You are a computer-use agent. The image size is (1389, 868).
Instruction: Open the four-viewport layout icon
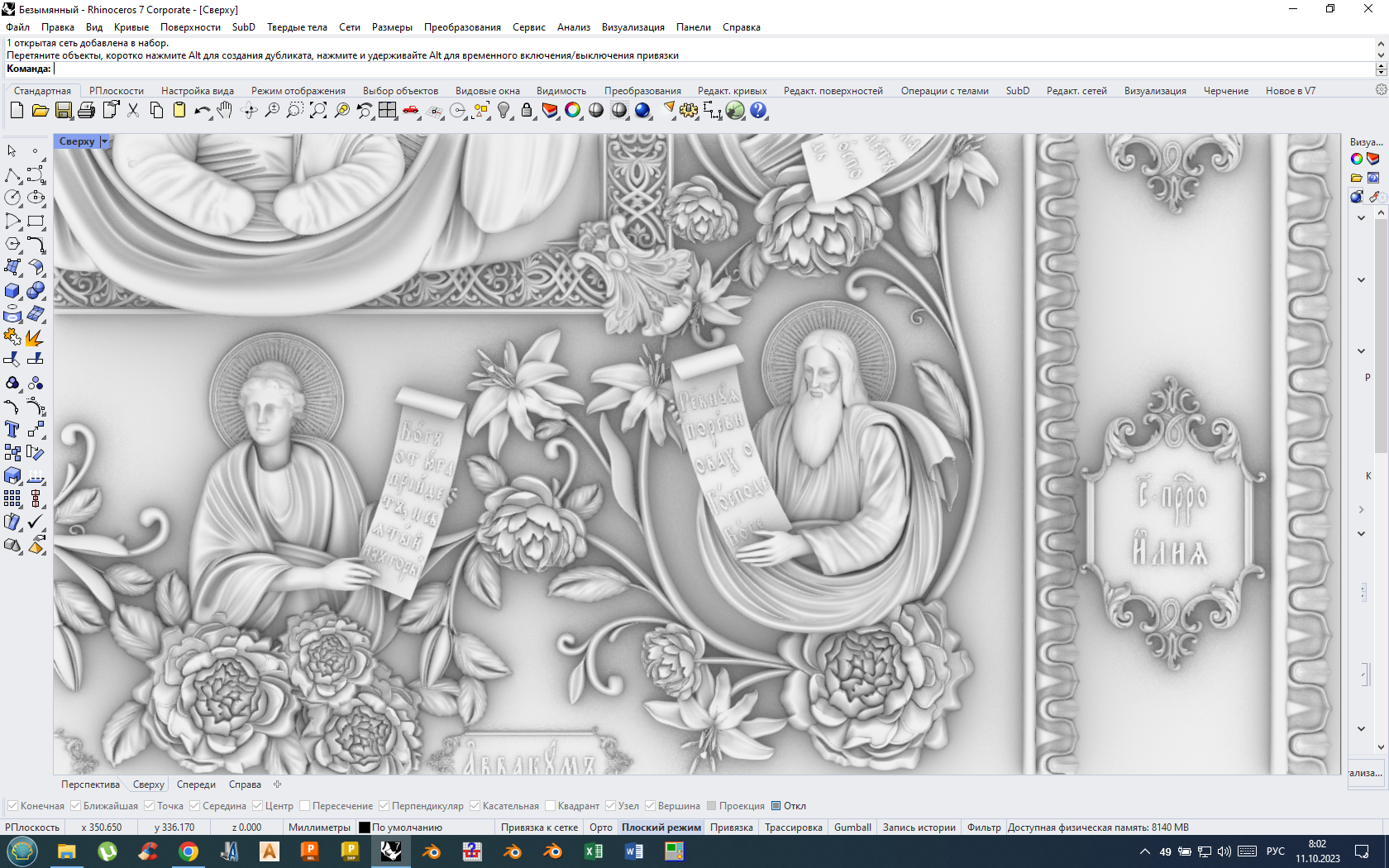(388, 110)
